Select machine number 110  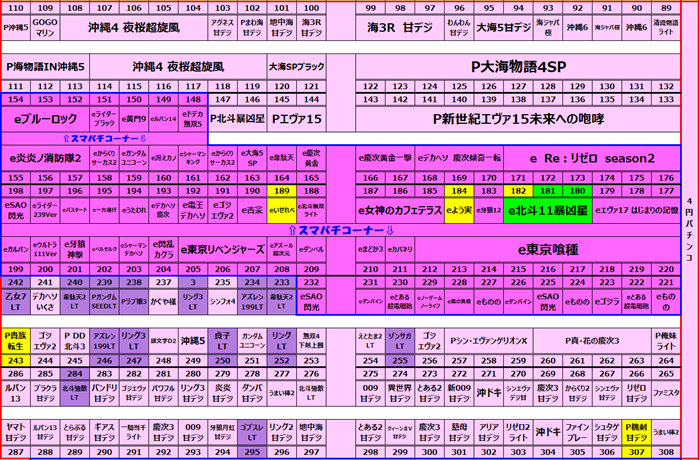point(16,8)
